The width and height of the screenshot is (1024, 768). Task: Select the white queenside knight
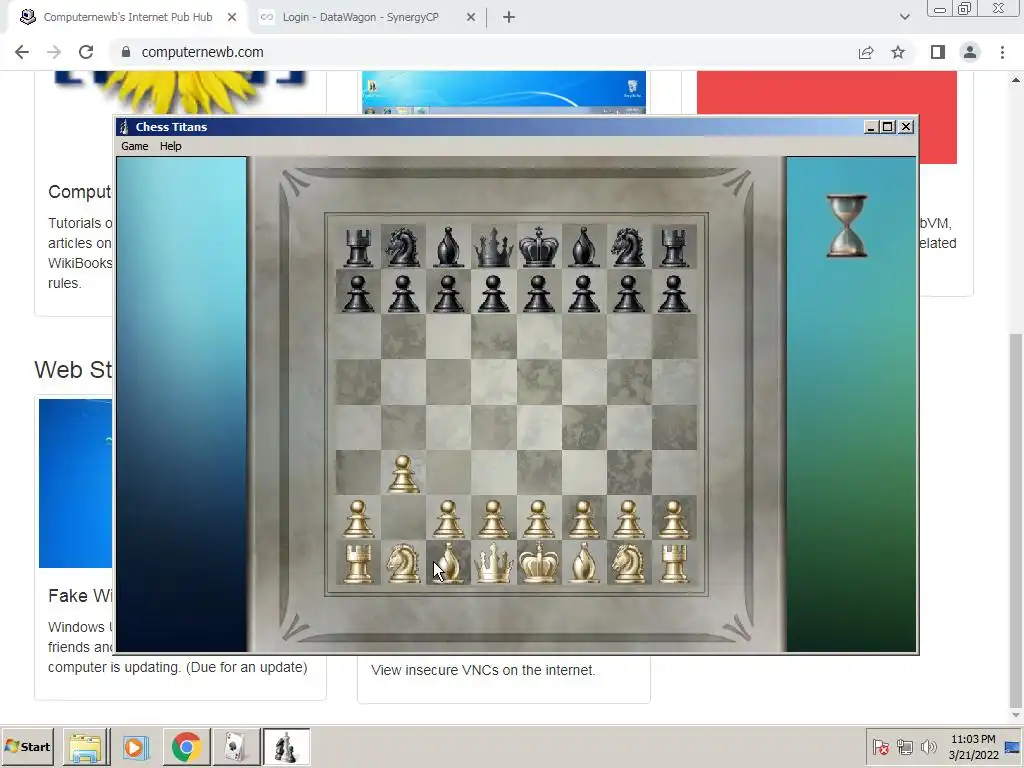coord(403,563)
